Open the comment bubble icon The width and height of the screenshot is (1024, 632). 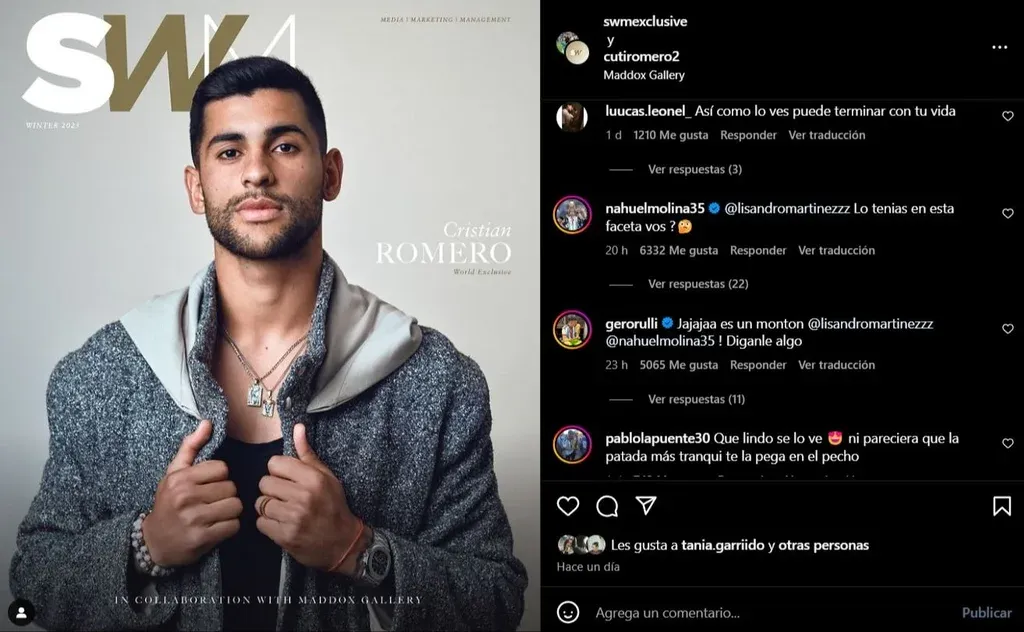(607, 506)
